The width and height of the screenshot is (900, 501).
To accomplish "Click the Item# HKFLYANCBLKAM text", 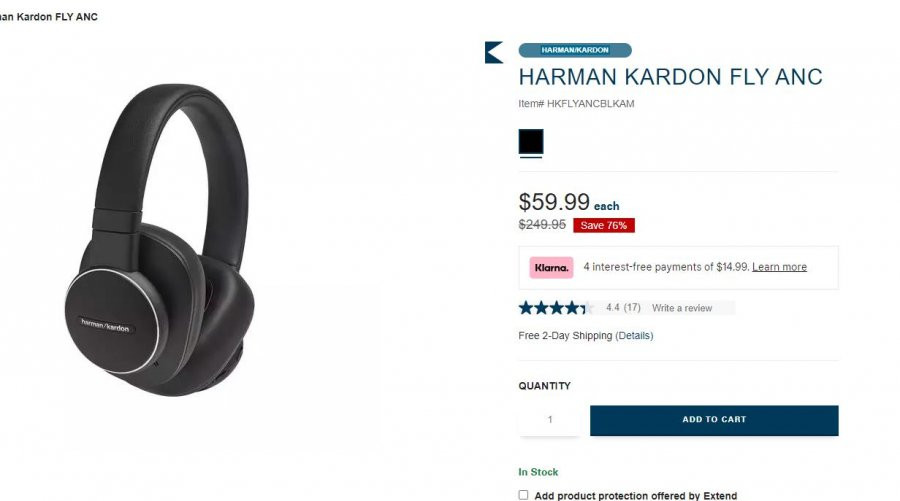I will (576, 104).
